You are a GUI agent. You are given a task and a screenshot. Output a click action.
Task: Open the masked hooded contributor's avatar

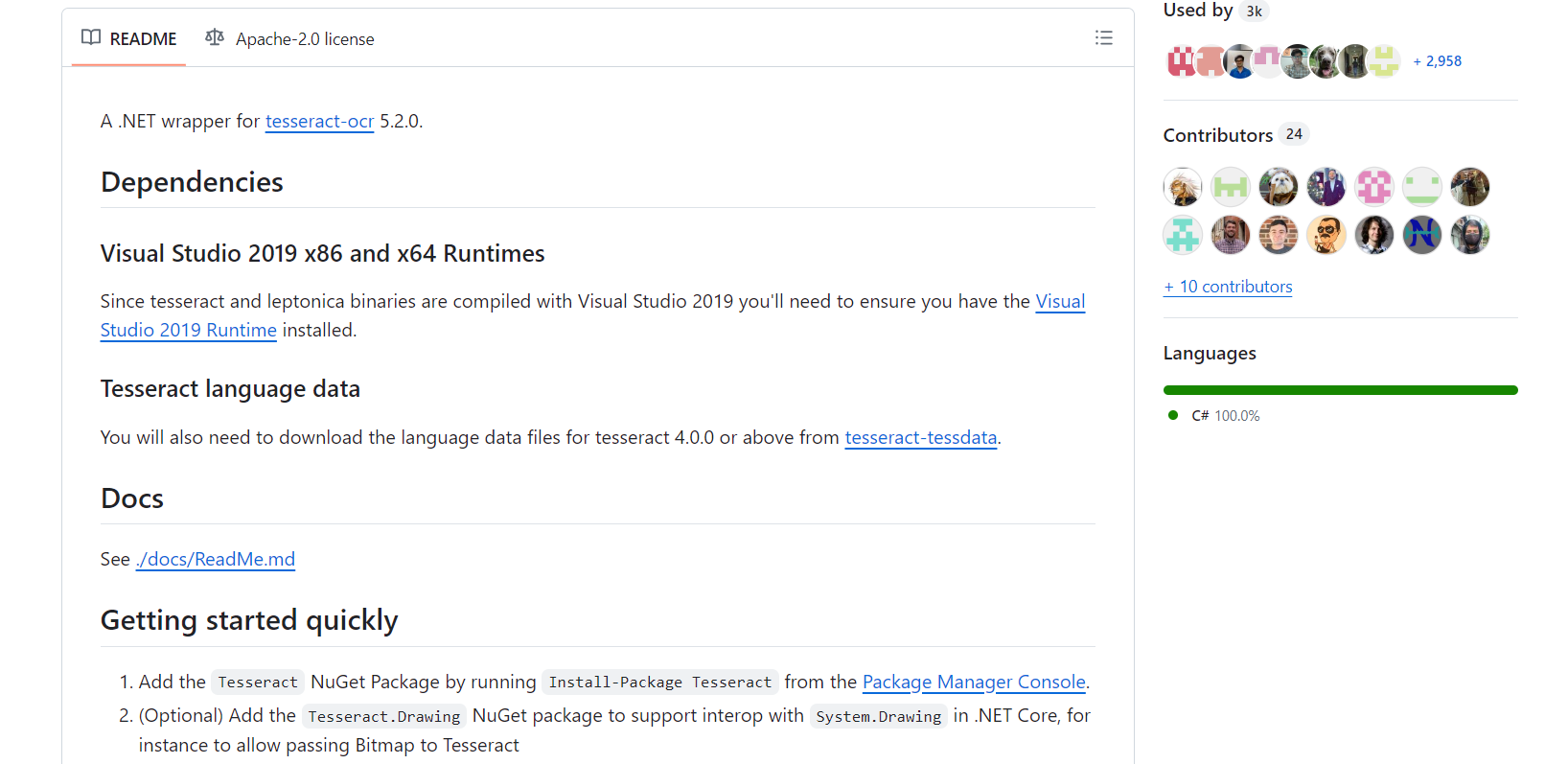[x=1469, y=235]
